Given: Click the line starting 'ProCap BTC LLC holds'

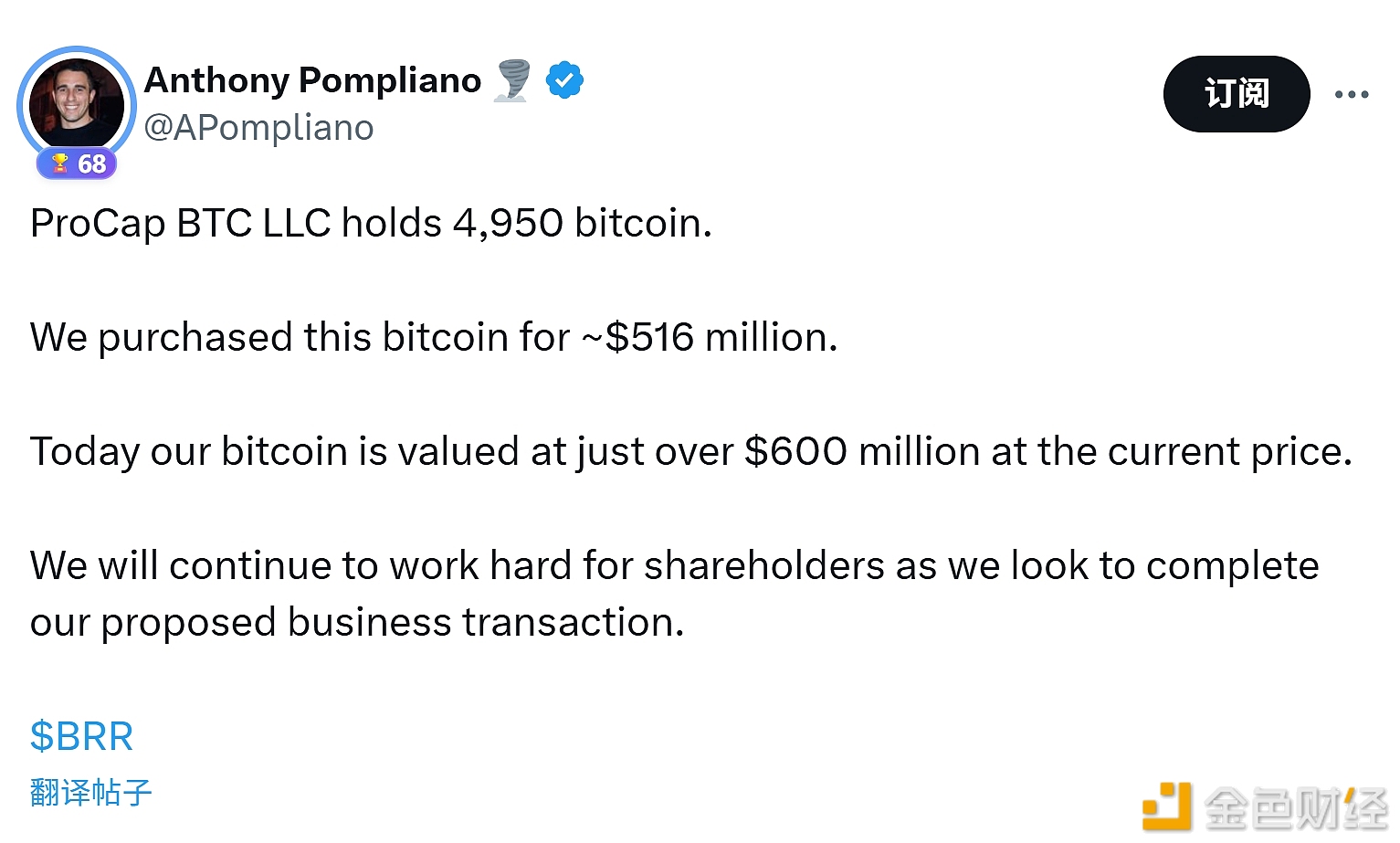Looking at the screenshot, I should [x=371, y=224].
